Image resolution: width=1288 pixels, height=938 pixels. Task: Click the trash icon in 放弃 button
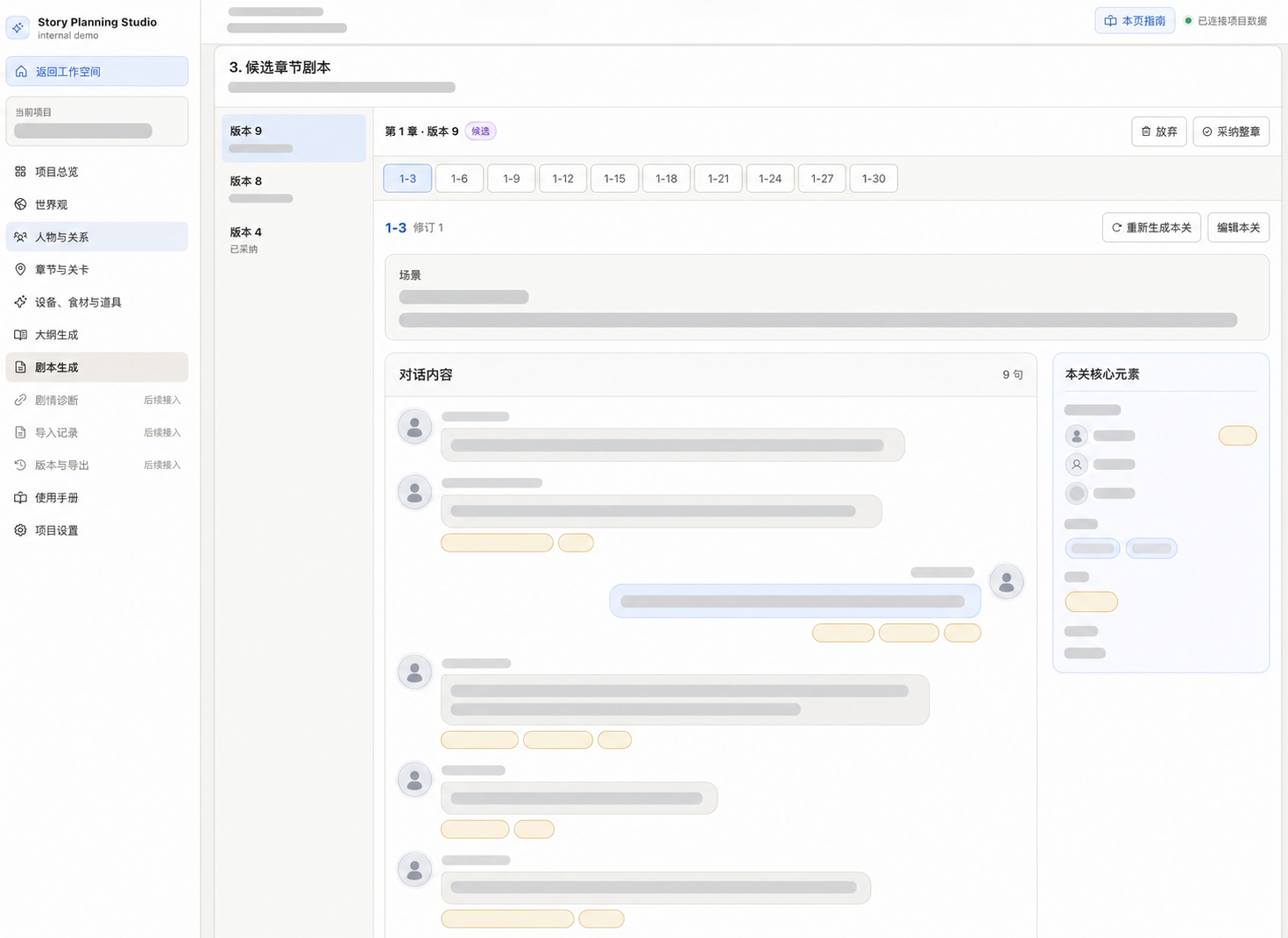coord(1146,131)
